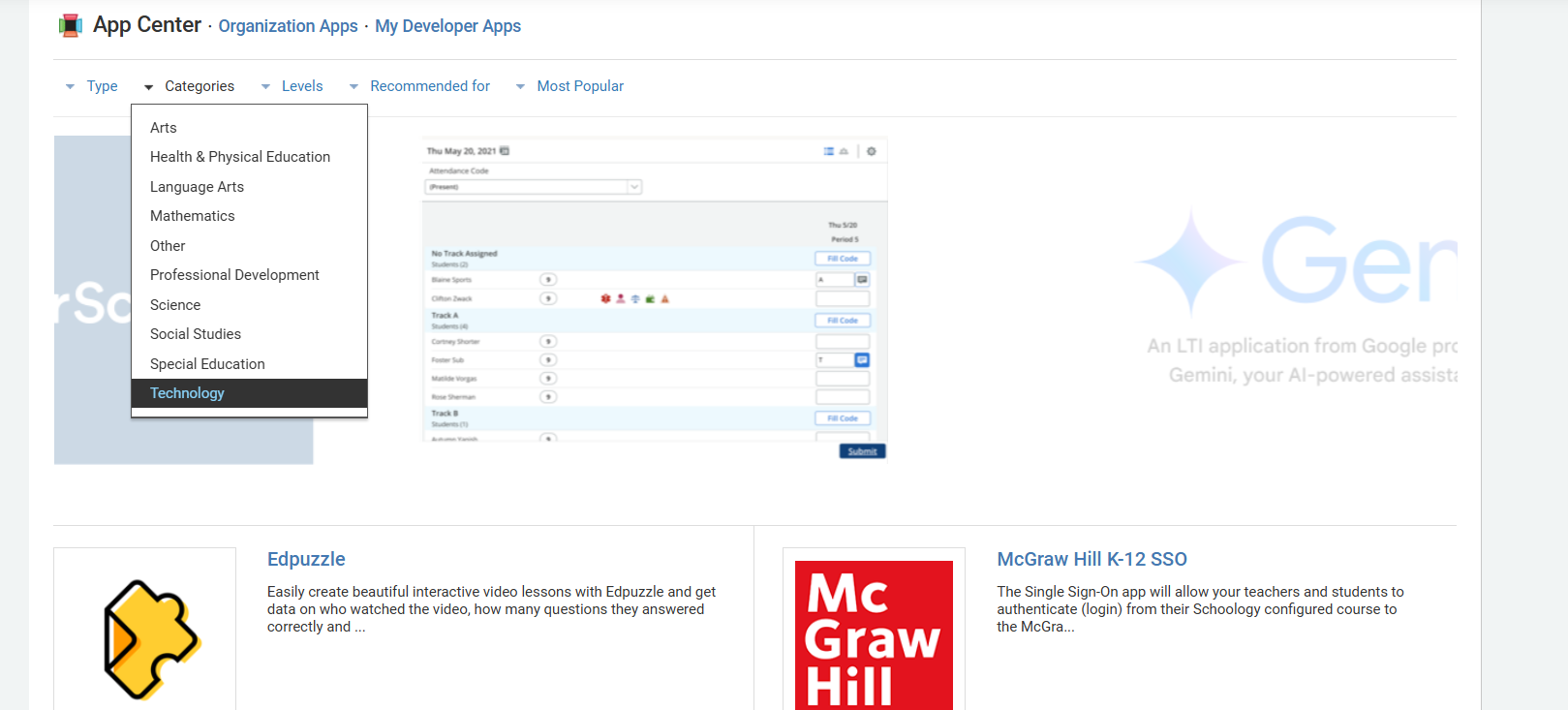Image resolution: width=1568 pixels, height=710 pixels.
Task: Click the App Center logo icon
Action: click(70, 26)
